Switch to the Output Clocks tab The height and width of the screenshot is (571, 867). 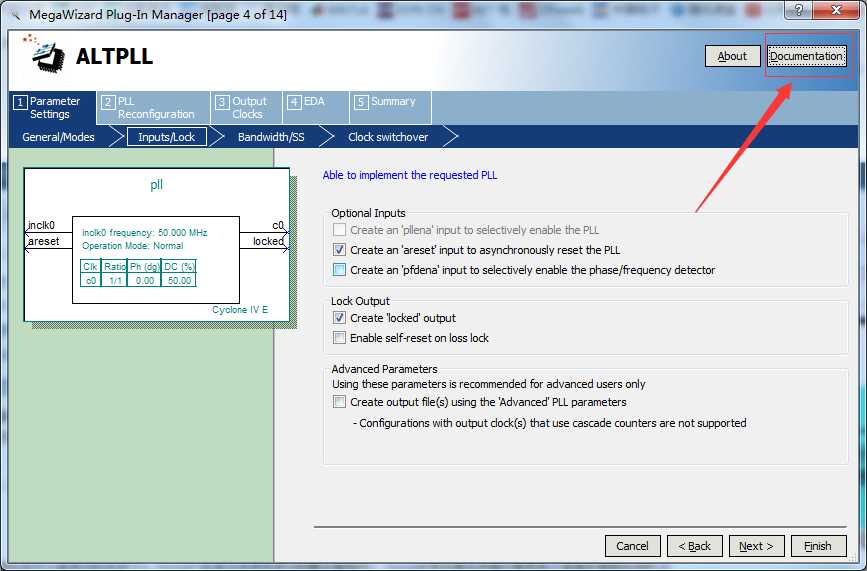pyautogui.click(x=247, y=108)
